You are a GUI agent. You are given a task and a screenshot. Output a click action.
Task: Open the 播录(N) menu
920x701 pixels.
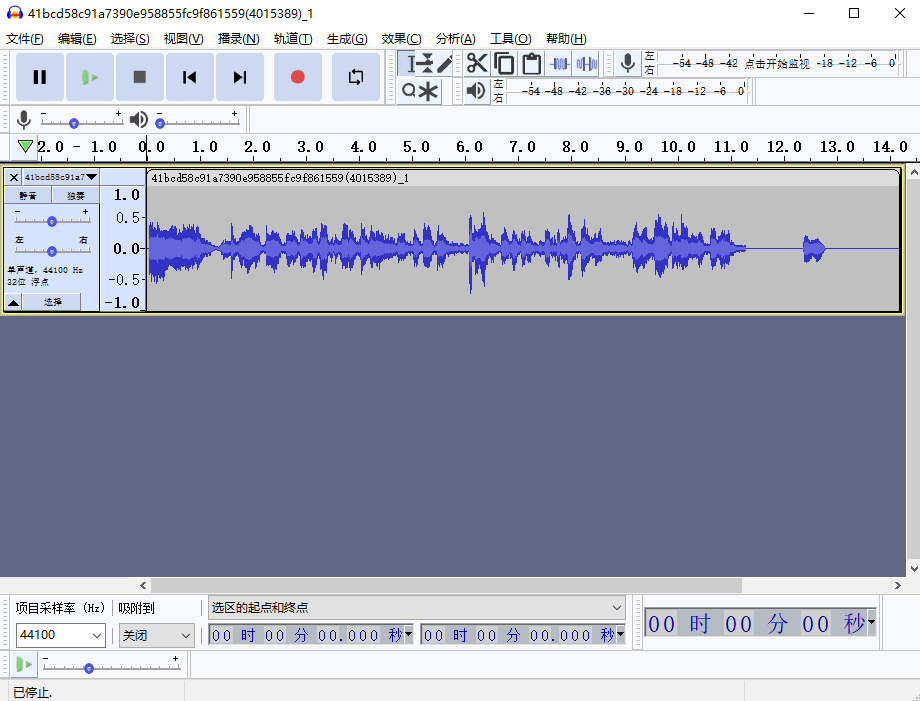click(x=238, y=39)
